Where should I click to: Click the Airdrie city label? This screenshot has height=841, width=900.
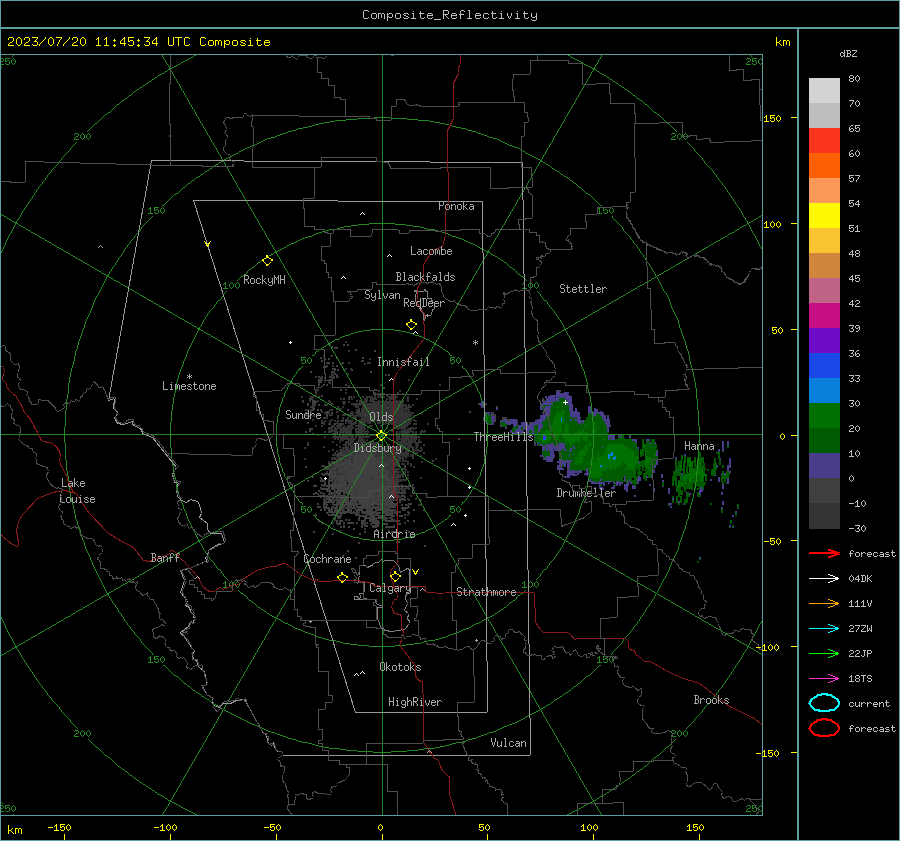[x=394, y=534]
